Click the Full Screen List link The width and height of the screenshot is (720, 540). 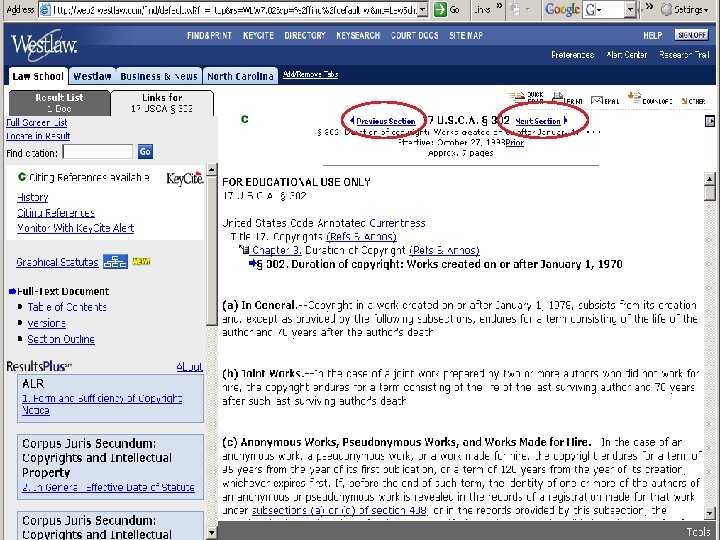point(37,123)
